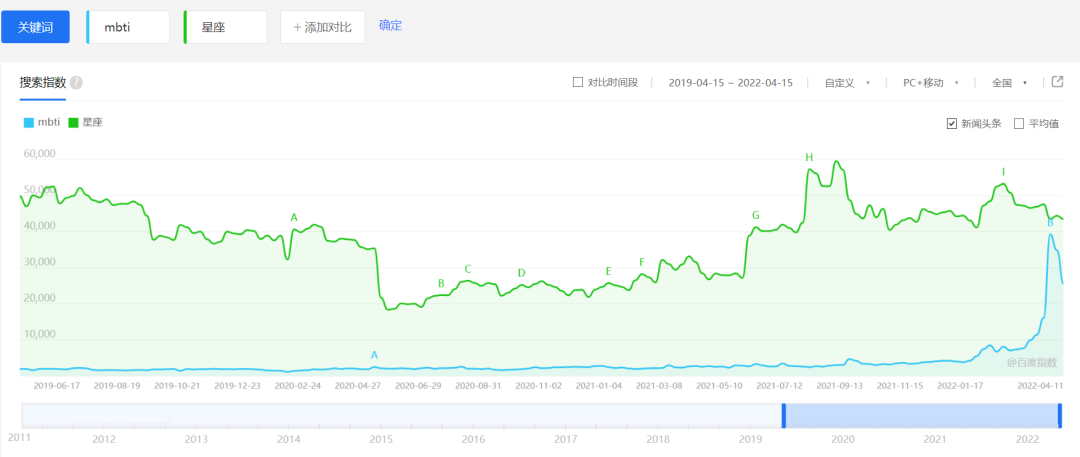Click news marker G on the green line
This screenshot has width=1080, height=457.
755,215
